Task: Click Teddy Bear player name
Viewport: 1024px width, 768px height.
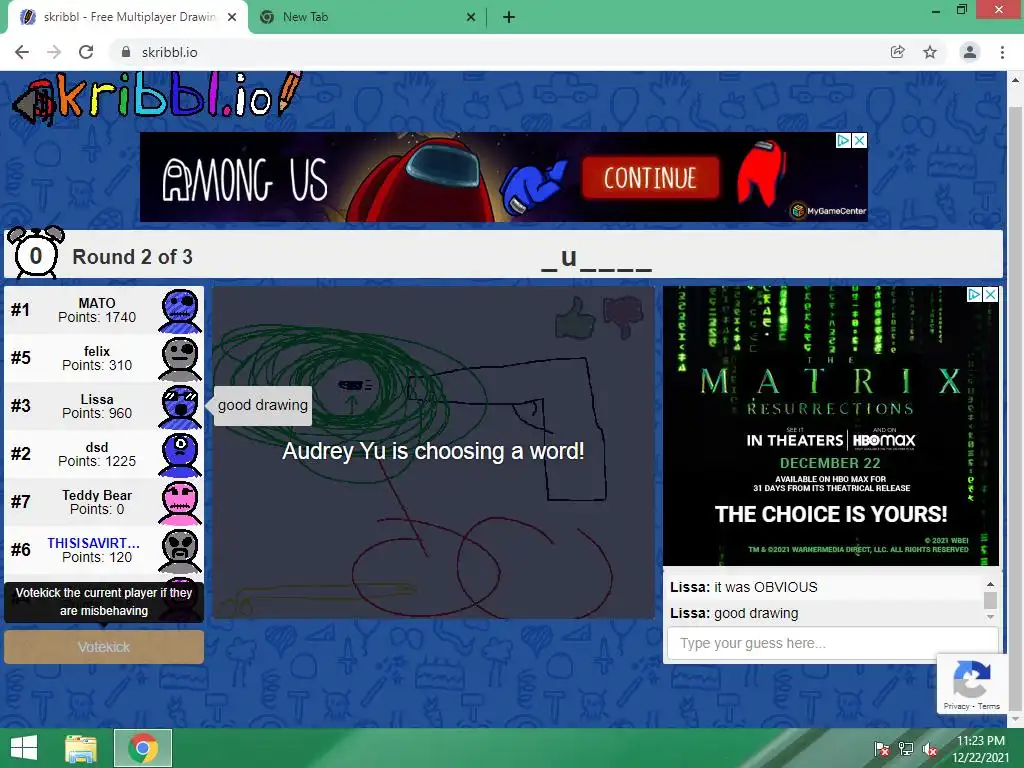Action: coord(97,495)
